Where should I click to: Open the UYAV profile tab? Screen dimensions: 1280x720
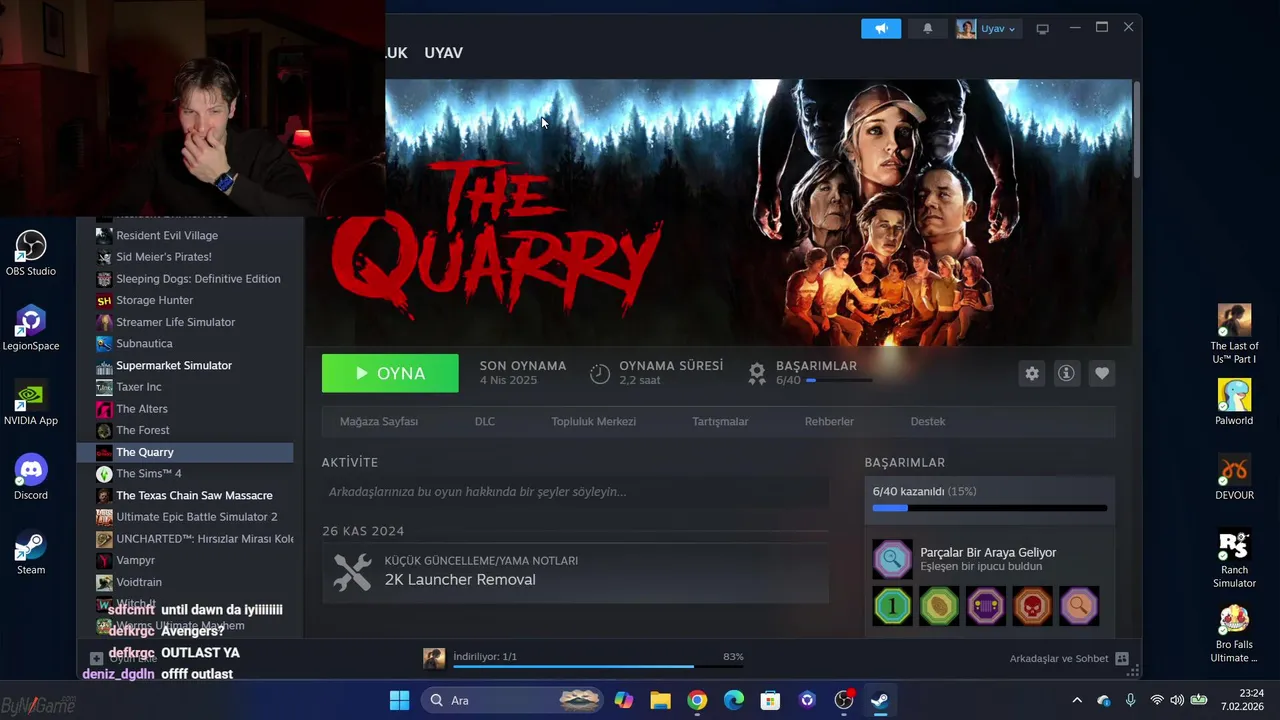443,53
